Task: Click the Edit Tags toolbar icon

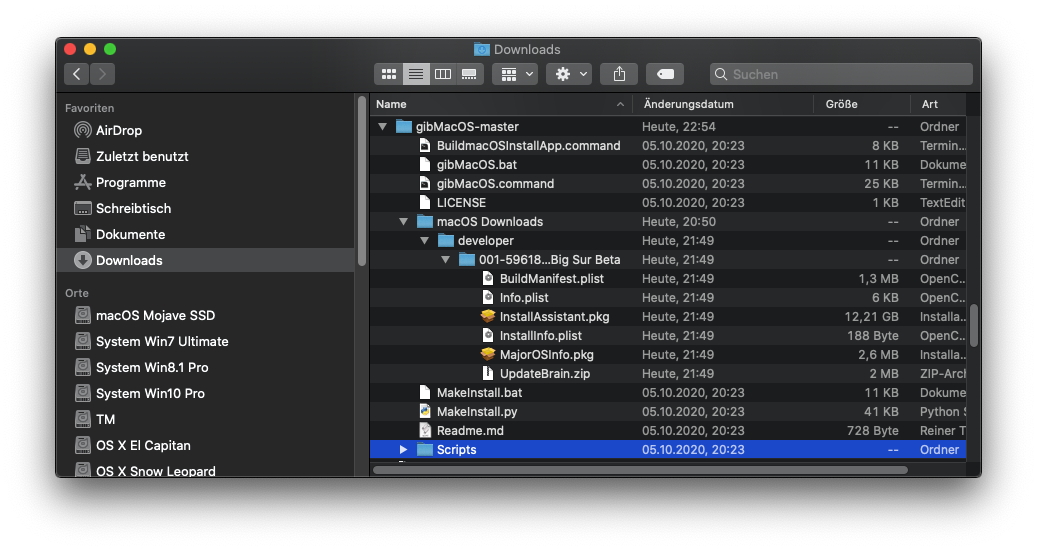Action: tap(665, 74)
